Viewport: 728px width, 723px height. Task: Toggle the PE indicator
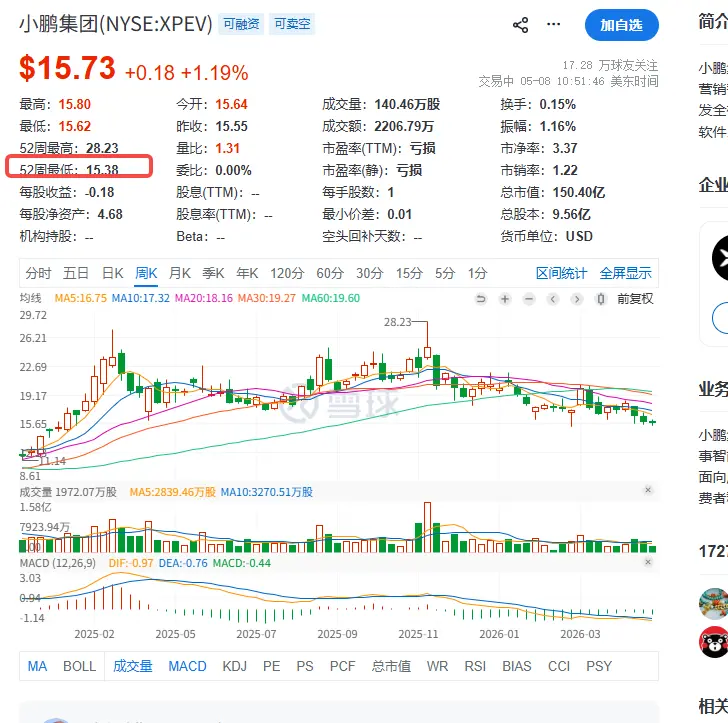272,666
